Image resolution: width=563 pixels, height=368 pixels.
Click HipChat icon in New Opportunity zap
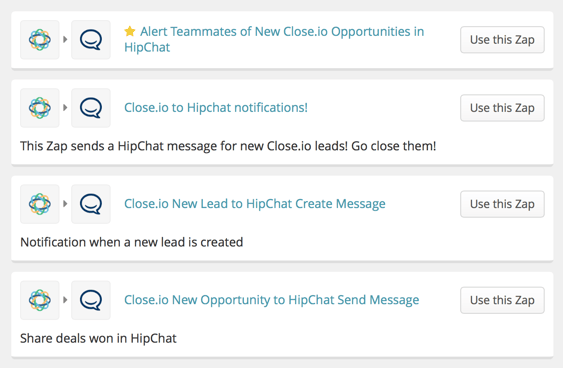click(x=91, y=300)
